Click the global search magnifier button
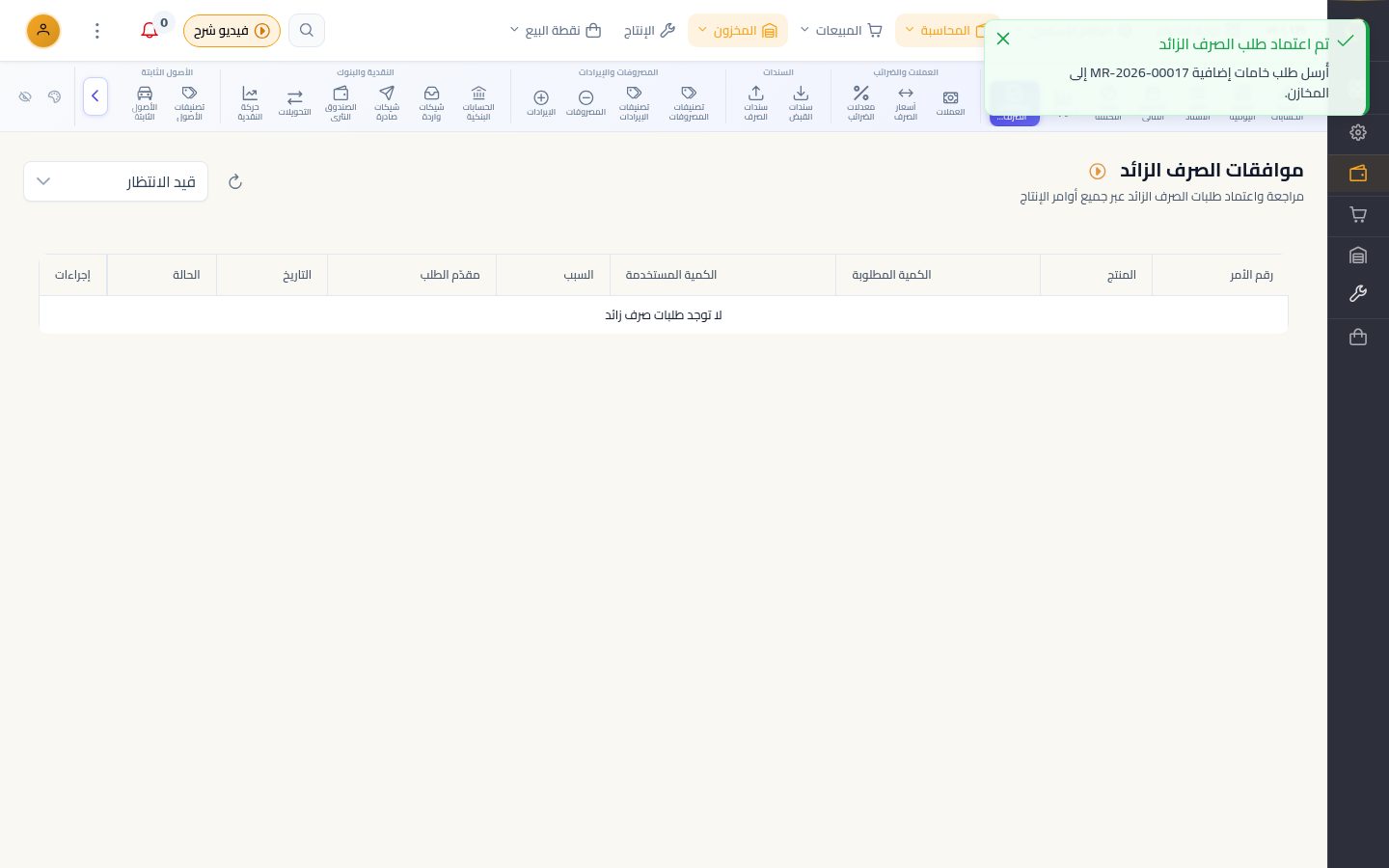 coord(307,31)
